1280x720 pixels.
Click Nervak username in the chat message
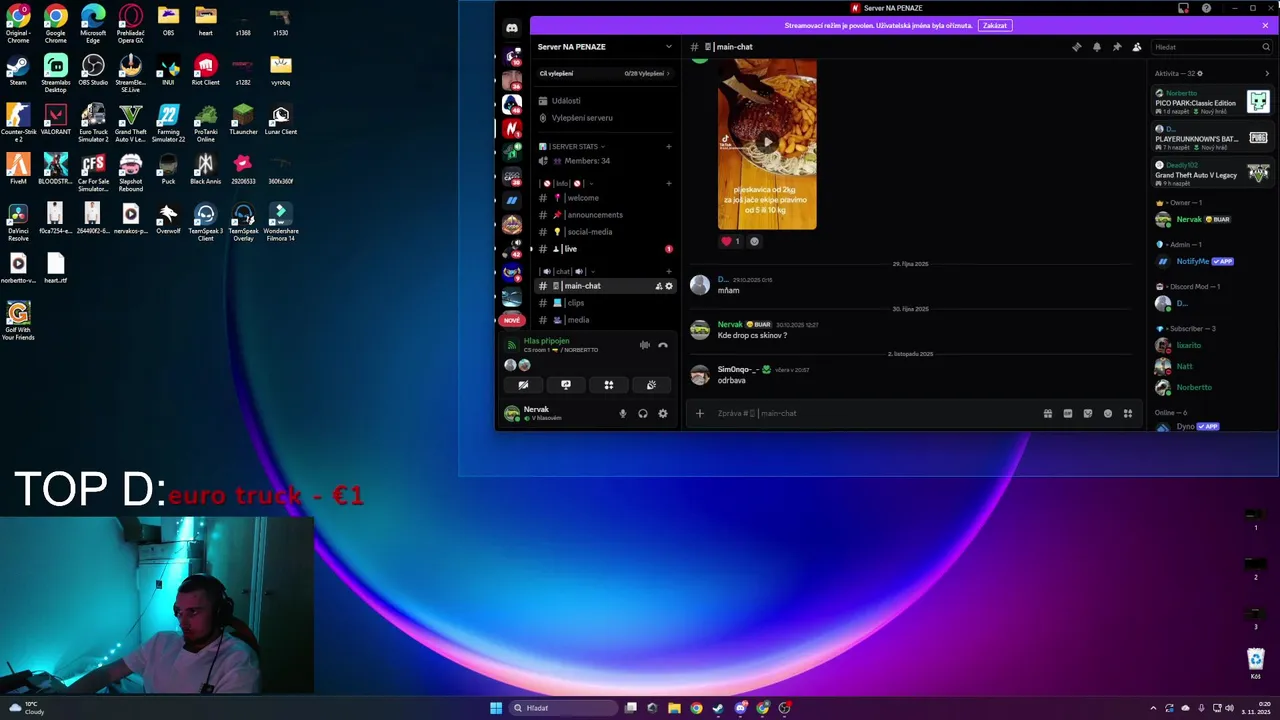coord(730,324)
